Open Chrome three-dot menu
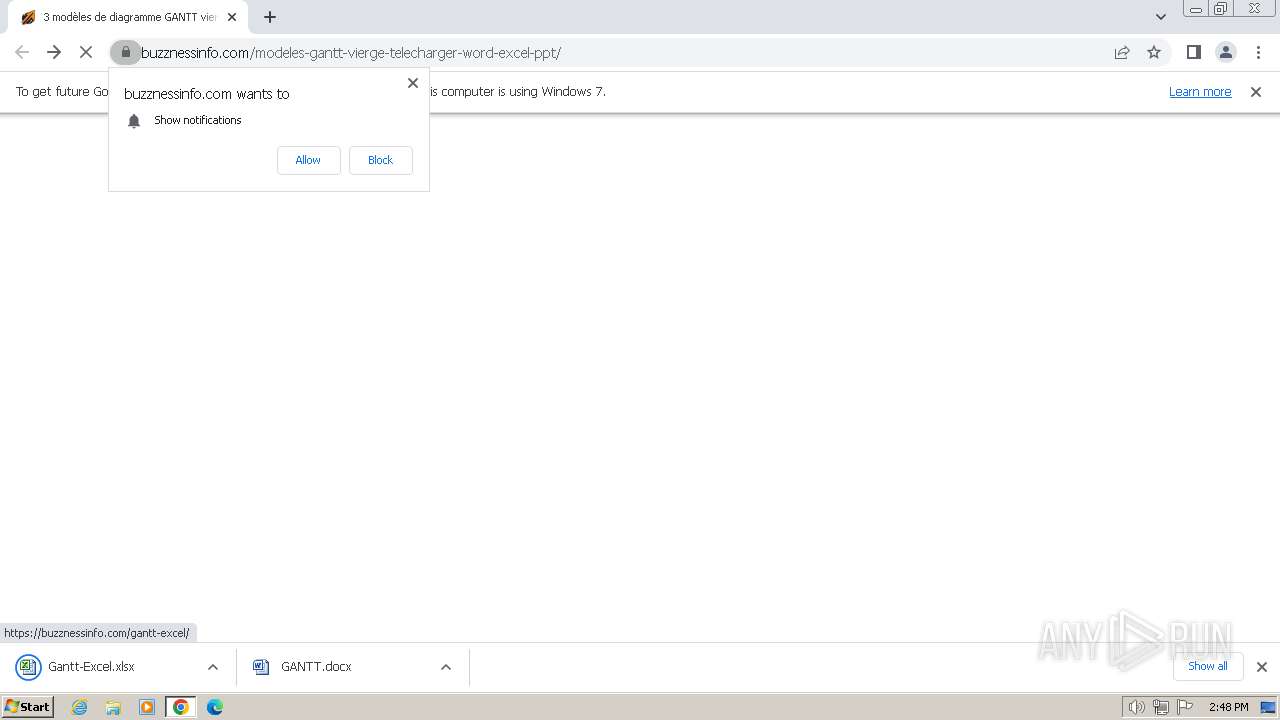1280x720 pixels. tap(1259, 52)
